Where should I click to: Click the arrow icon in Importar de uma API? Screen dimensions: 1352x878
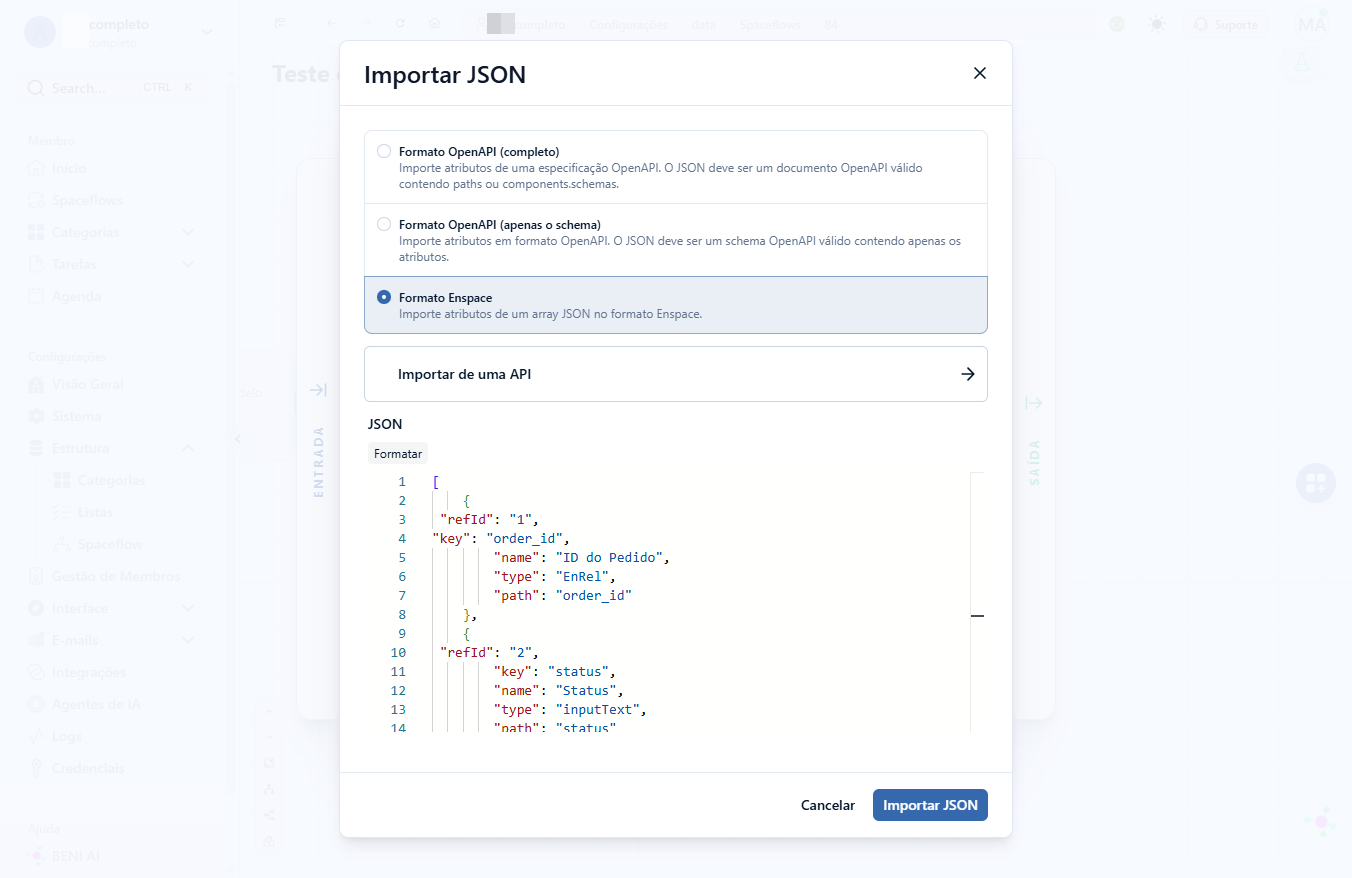click(968, 374)
